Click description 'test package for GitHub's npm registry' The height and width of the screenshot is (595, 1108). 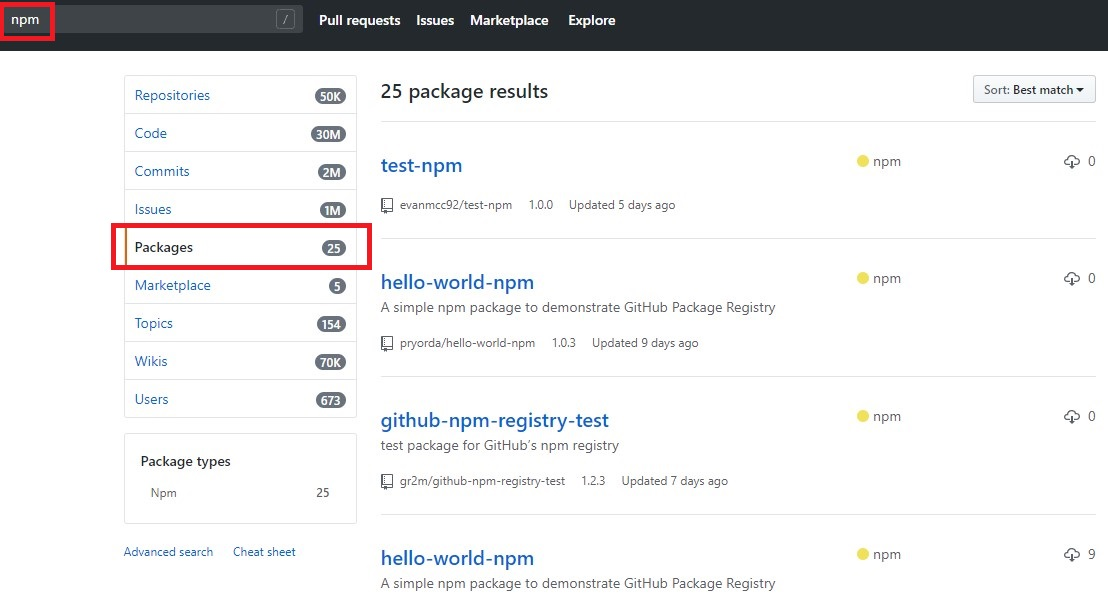click(500, 445)
